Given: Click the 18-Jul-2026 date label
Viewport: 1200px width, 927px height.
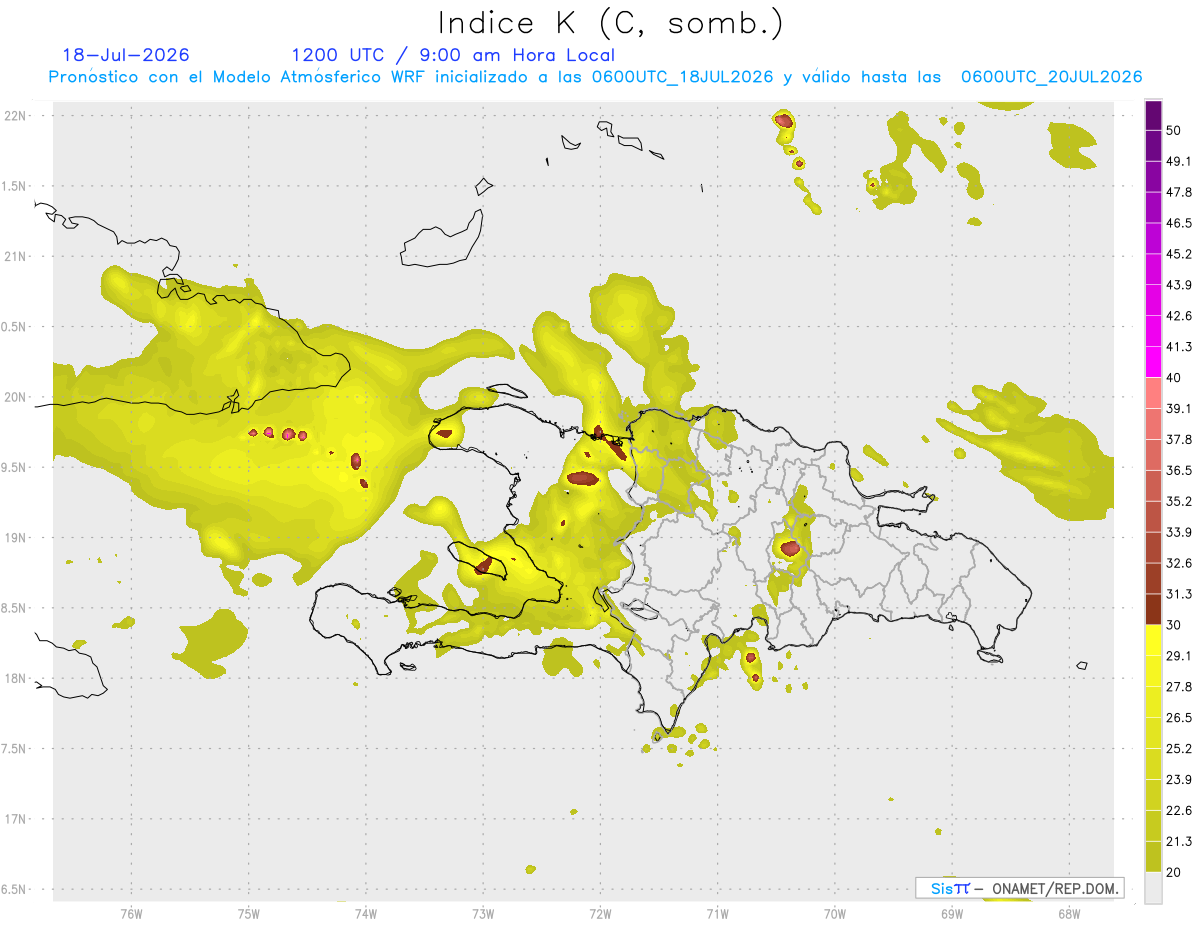Looking at the screenshot, I should [125, 55].
